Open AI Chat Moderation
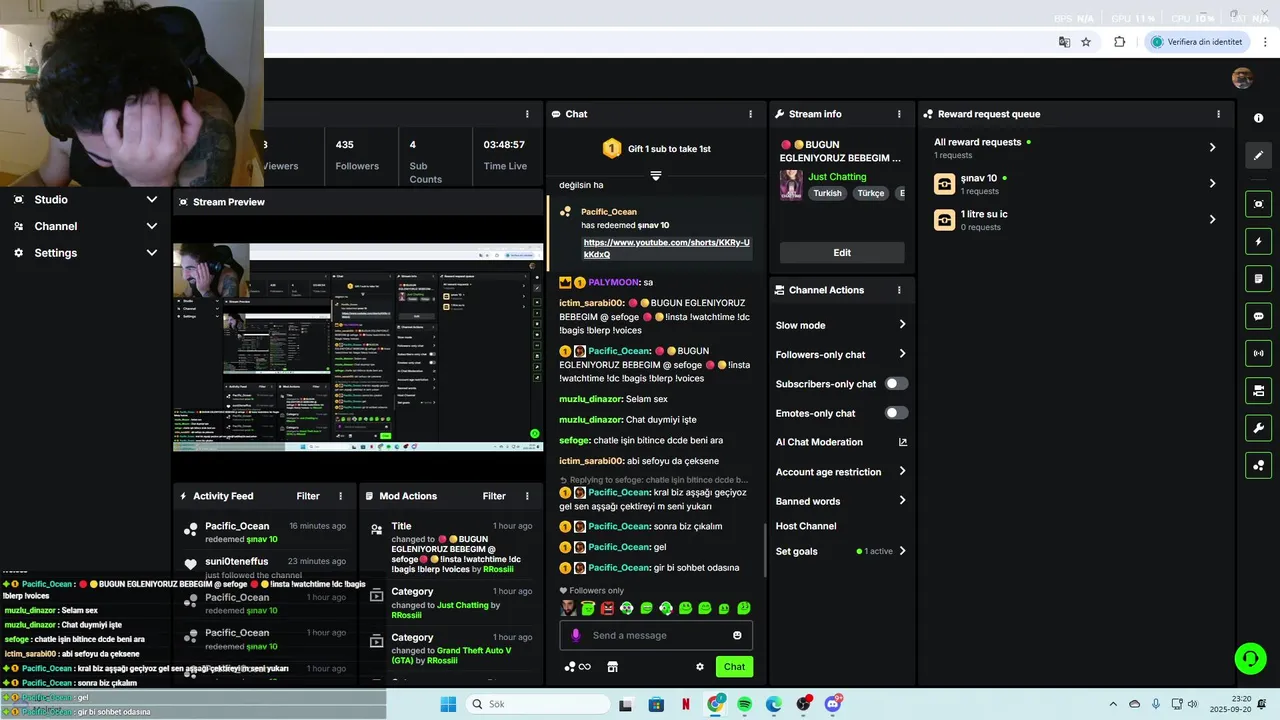This screenshot has height=720, width=1280. click(819, 442)
